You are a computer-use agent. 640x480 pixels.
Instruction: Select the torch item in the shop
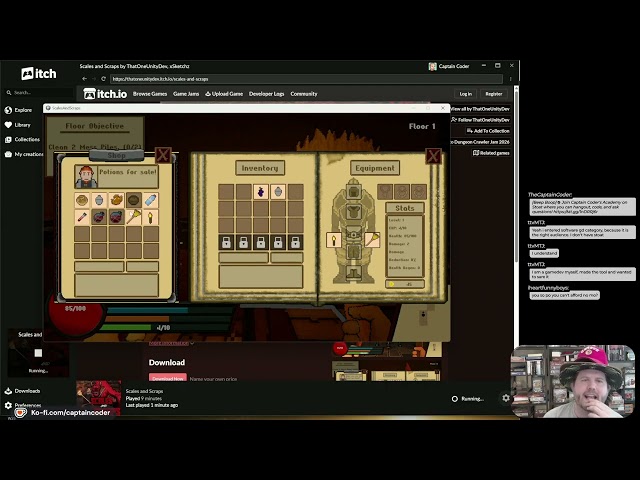(151, 217)
